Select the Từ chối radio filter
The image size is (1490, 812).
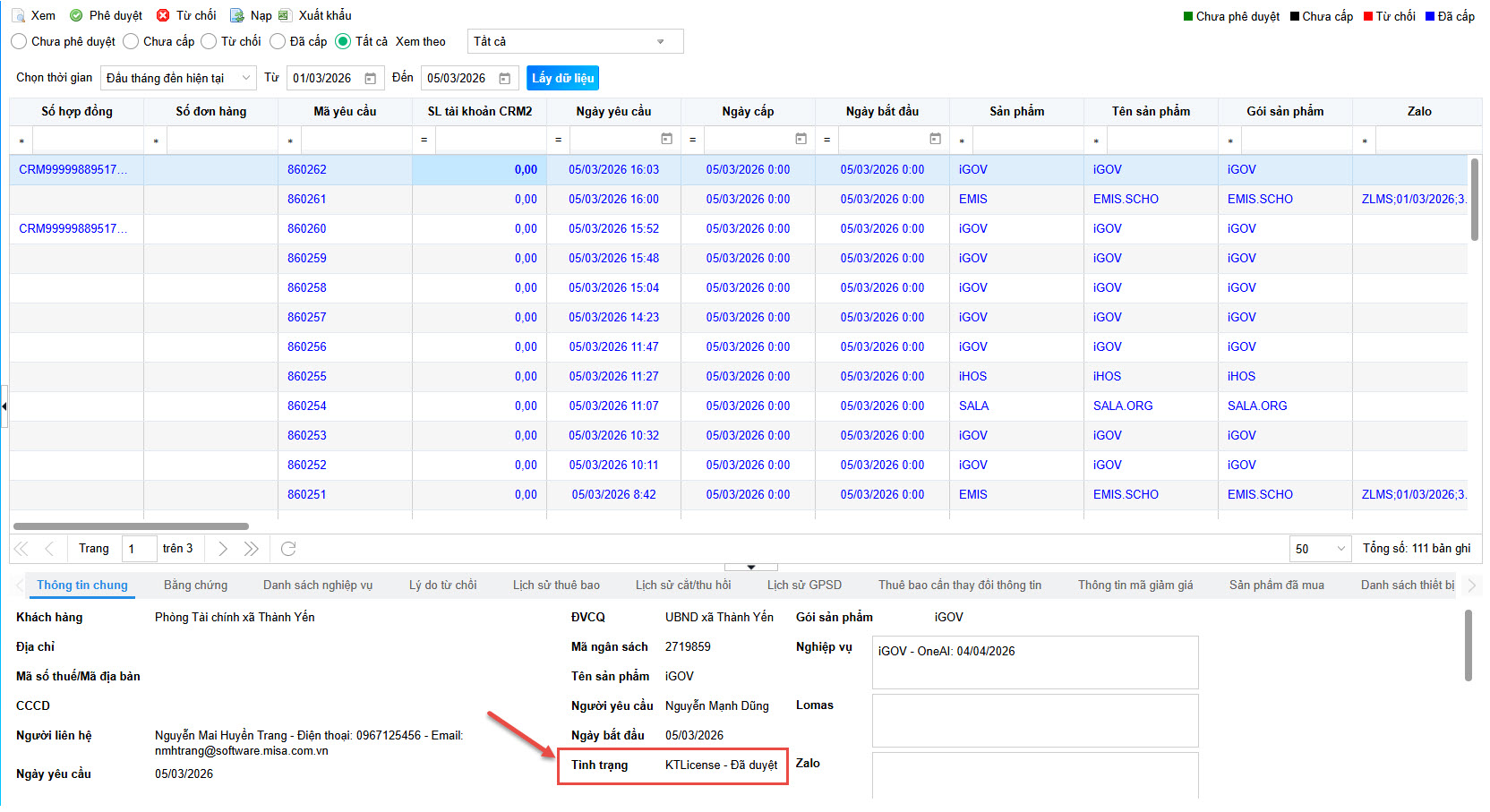click(x=209, y=41)
